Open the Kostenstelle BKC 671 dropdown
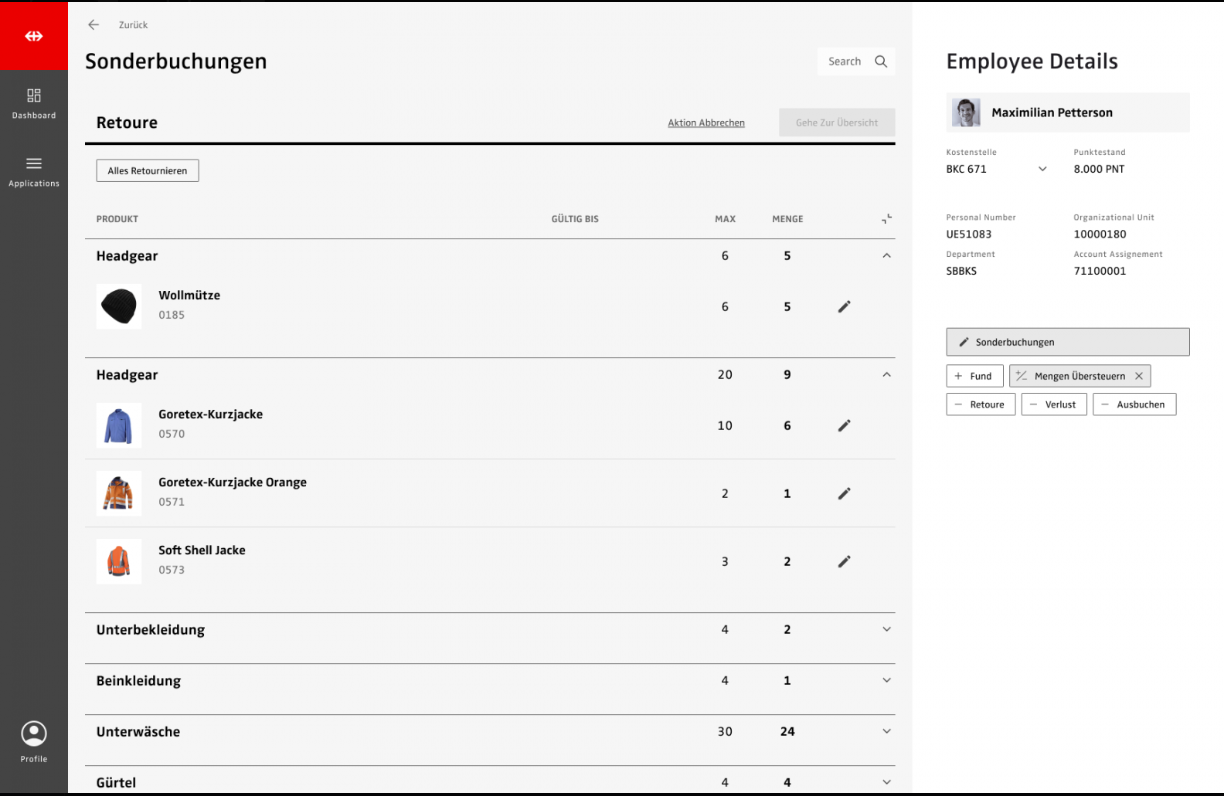The image size is (1224, 796). pos(1042,169)
